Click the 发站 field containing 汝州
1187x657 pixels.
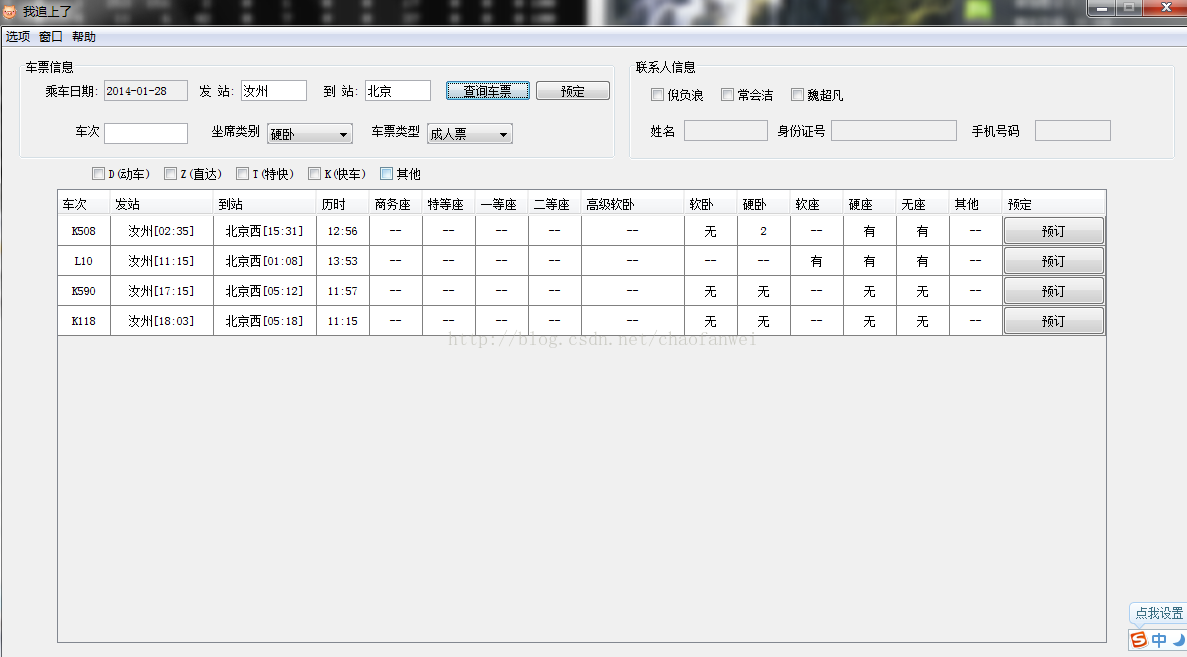(x=274, y=91)
